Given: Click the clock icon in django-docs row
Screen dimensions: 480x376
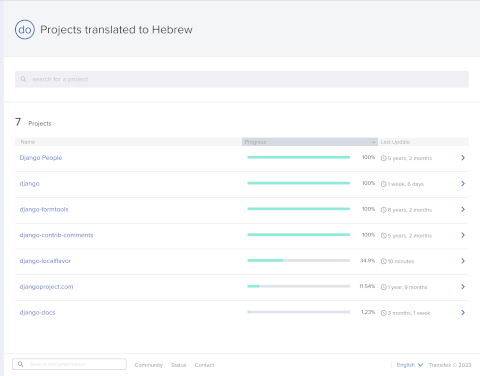Looking at the screenshot, I should (x=384, y=313).
